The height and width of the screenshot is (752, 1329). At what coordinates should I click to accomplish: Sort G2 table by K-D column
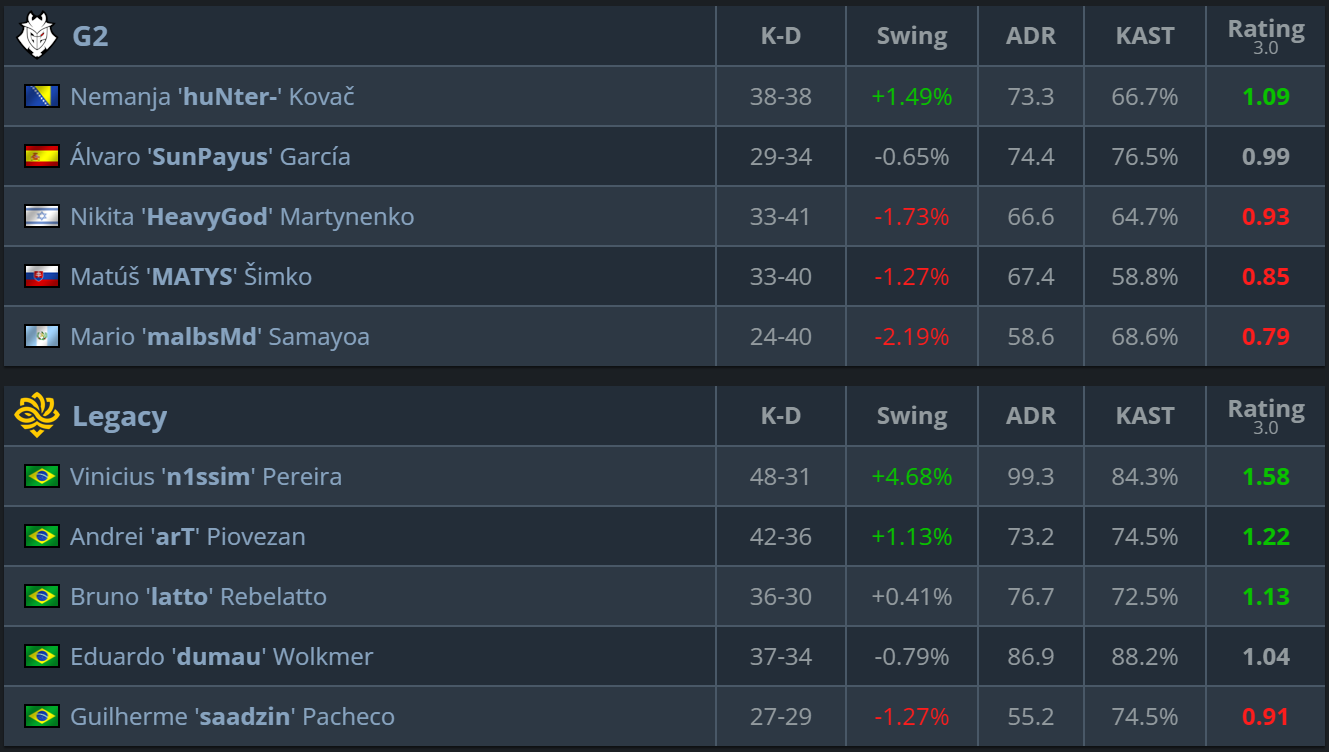tap(781, 36)
